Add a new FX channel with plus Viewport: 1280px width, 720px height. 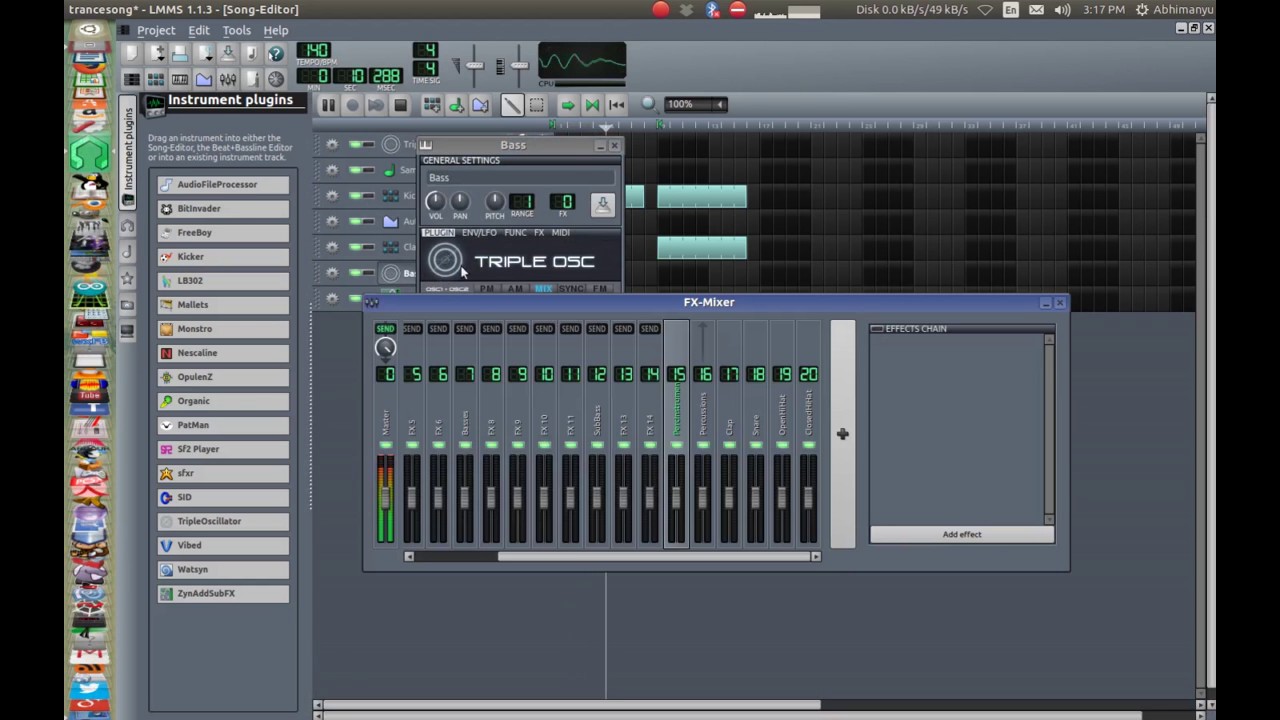point(843,434)
